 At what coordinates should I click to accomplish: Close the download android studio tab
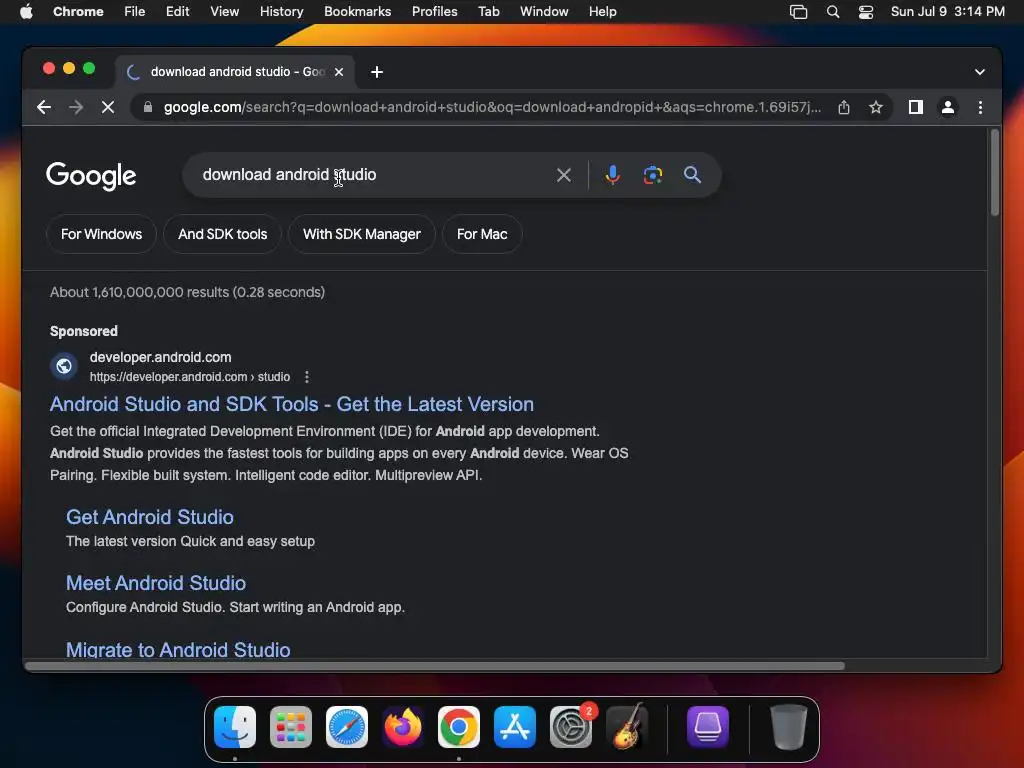pos(339,72)
